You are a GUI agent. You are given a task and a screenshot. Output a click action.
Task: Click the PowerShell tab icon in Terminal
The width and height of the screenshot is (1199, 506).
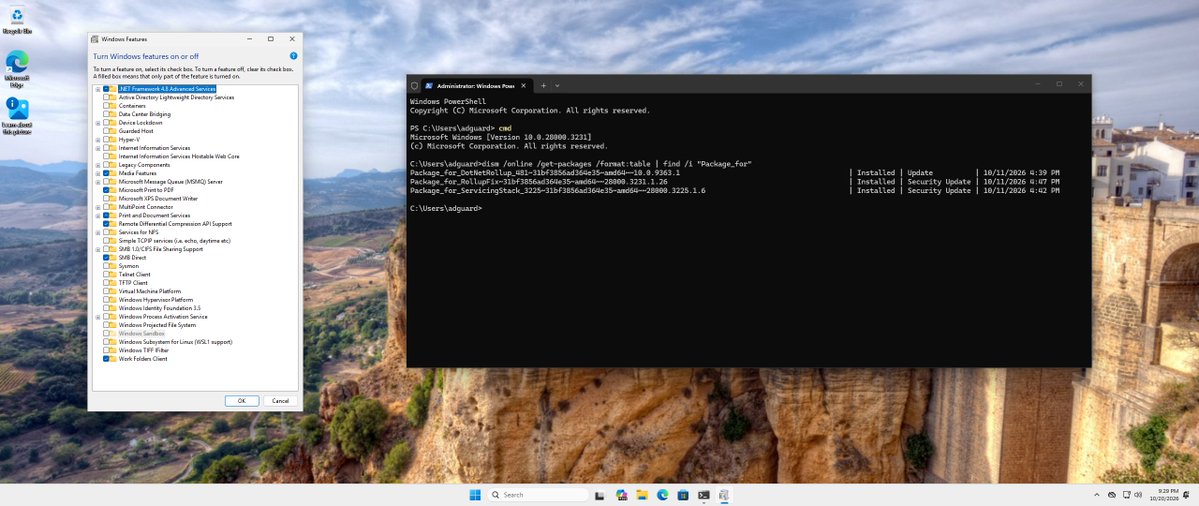pyautogui.click(x=430, y=85)
